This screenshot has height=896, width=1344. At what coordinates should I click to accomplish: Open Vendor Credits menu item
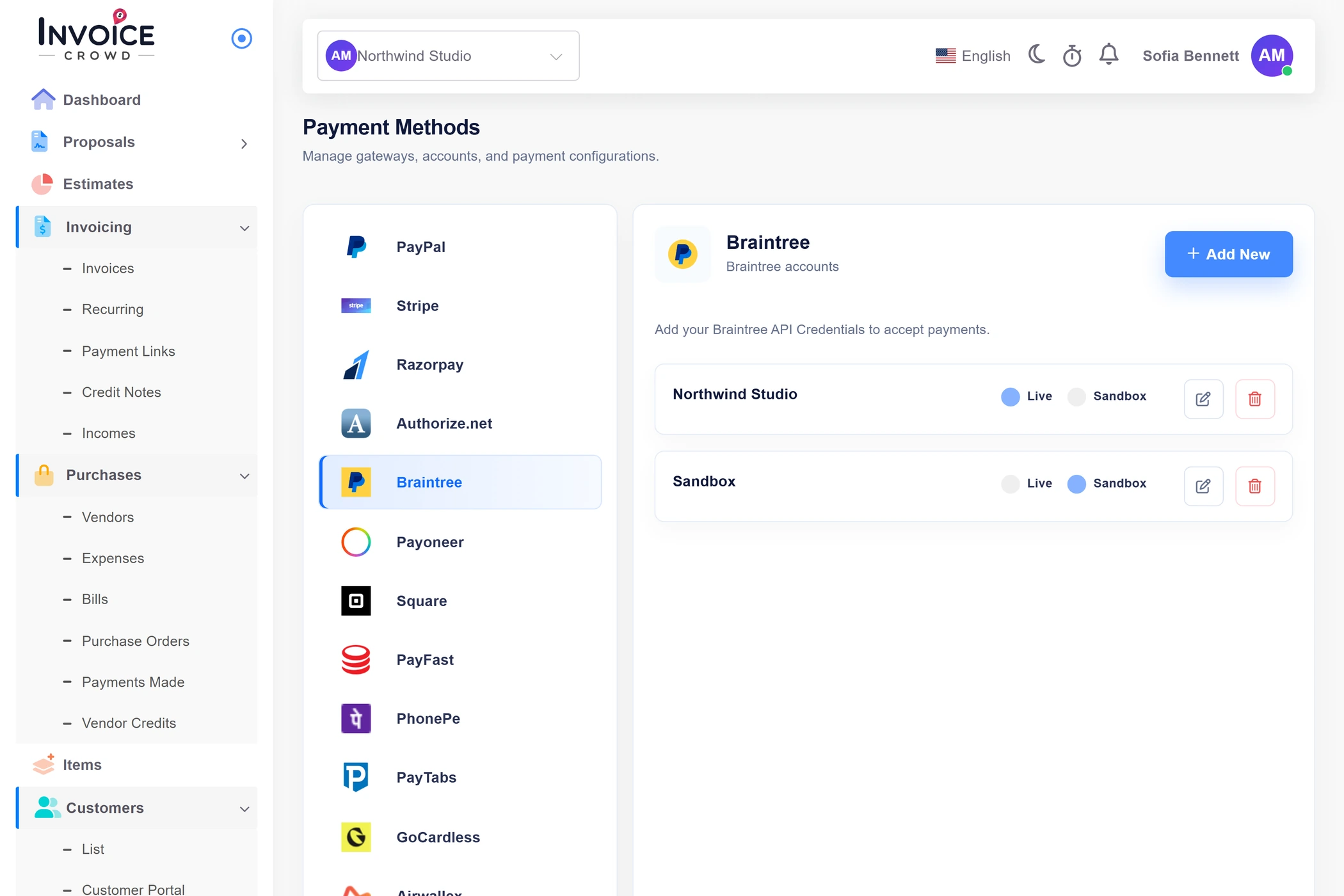(x=129, y=723)
